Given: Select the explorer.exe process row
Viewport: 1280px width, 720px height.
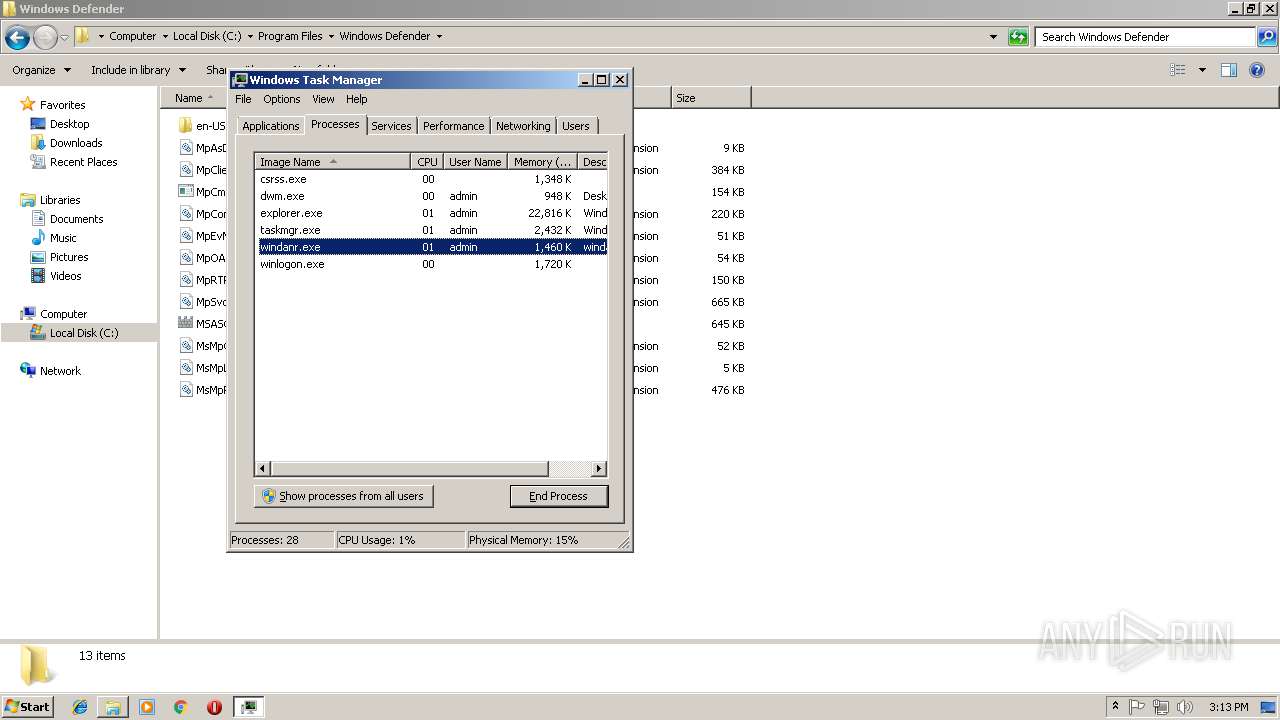Looking at the screenshot, I should tap(432, 213).
